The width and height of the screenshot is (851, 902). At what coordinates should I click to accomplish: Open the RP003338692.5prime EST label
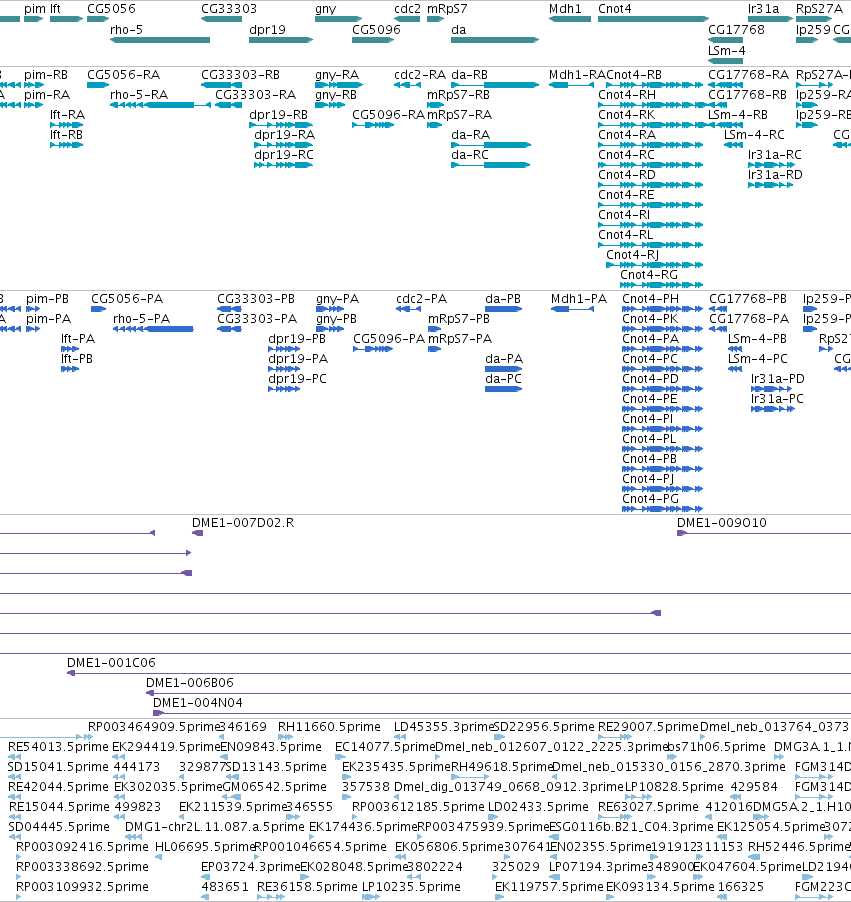[x=82, y=866]
